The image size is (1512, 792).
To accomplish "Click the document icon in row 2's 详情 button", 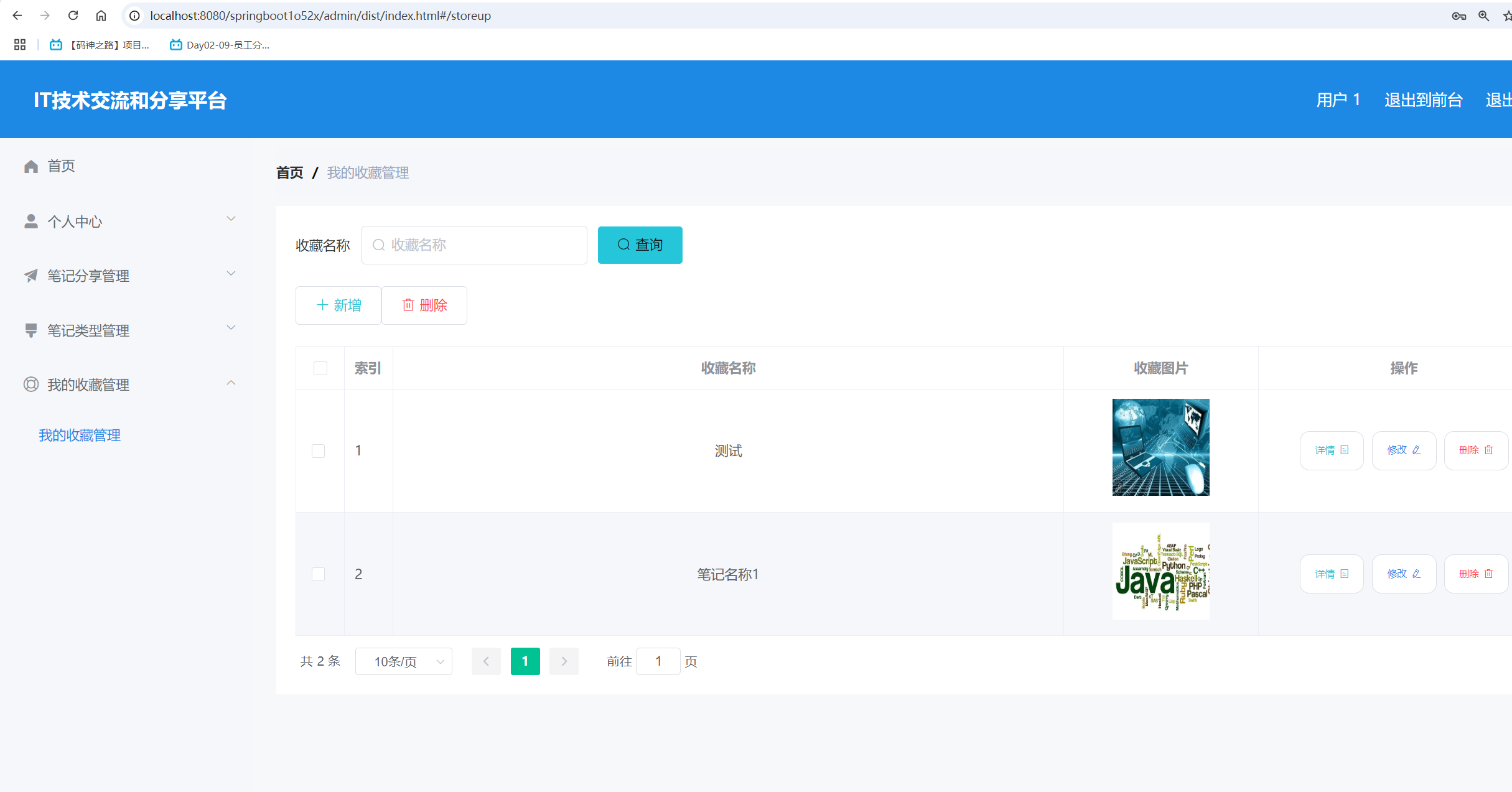I will [1344, 573].
